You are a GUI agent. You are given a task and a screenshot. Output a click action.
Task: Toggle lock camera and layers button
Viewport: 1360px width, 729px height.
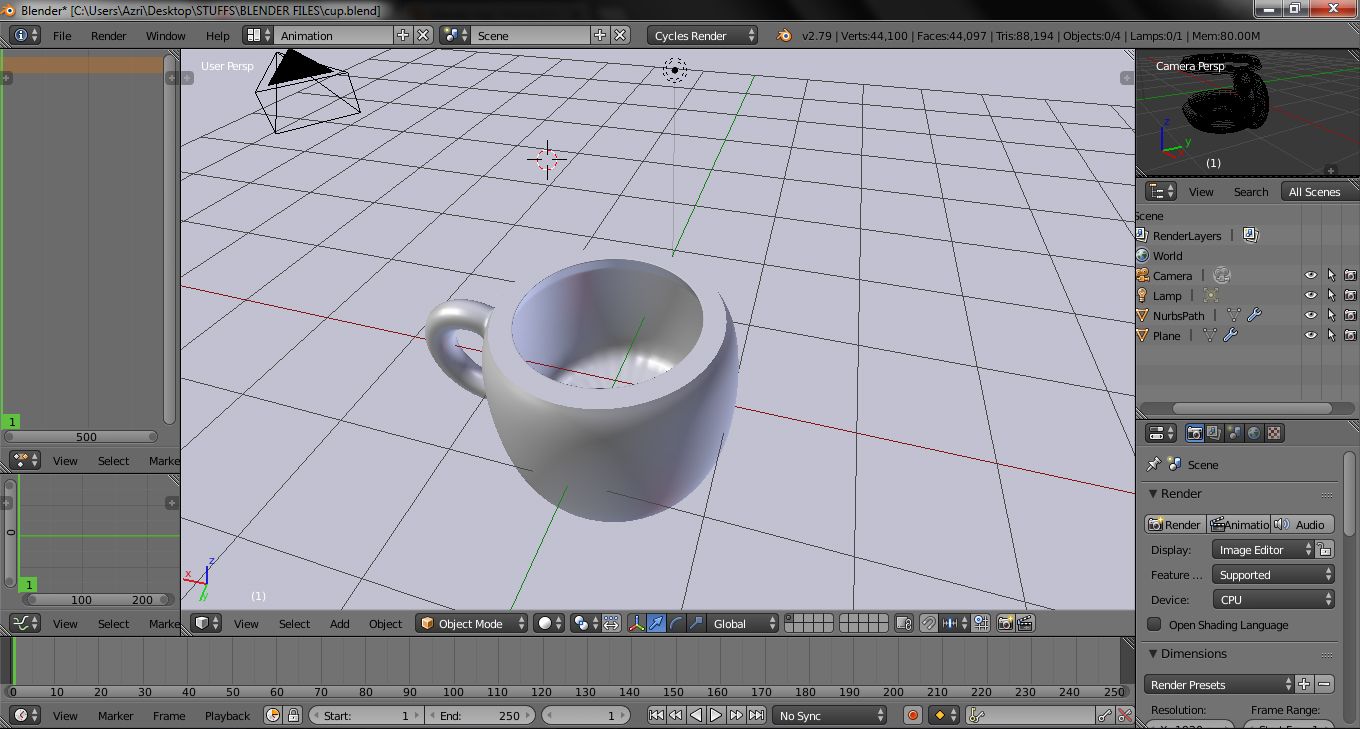point(903,623)
